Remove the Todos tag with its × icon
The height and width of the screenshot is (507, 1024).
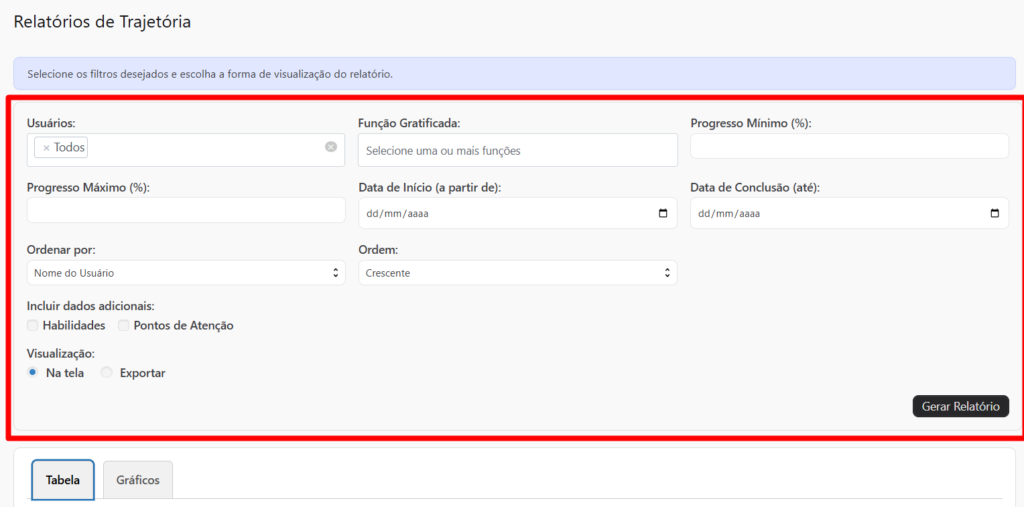[x=46, y=148]
